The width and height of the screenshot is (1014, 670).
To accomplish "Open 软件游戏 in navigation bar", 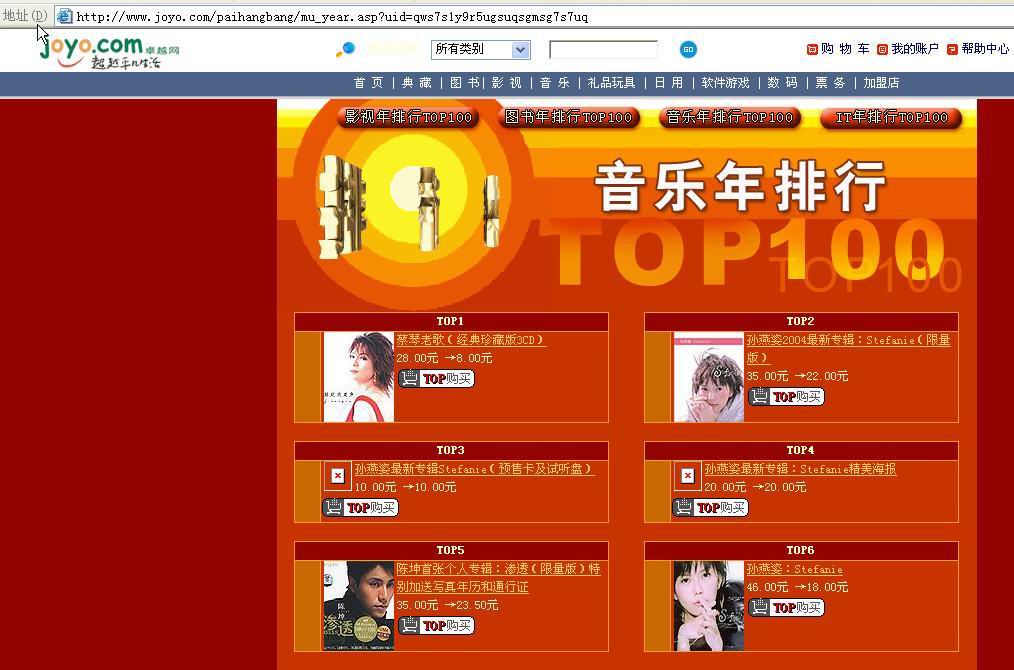I will (x=726, y=83).
